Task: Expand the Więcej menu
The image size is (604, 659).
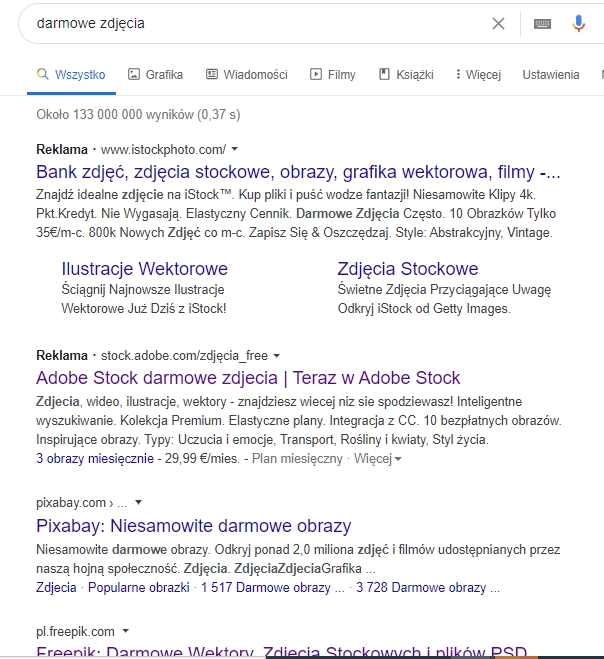Action: pyautogui.click(x=477, y=74)
